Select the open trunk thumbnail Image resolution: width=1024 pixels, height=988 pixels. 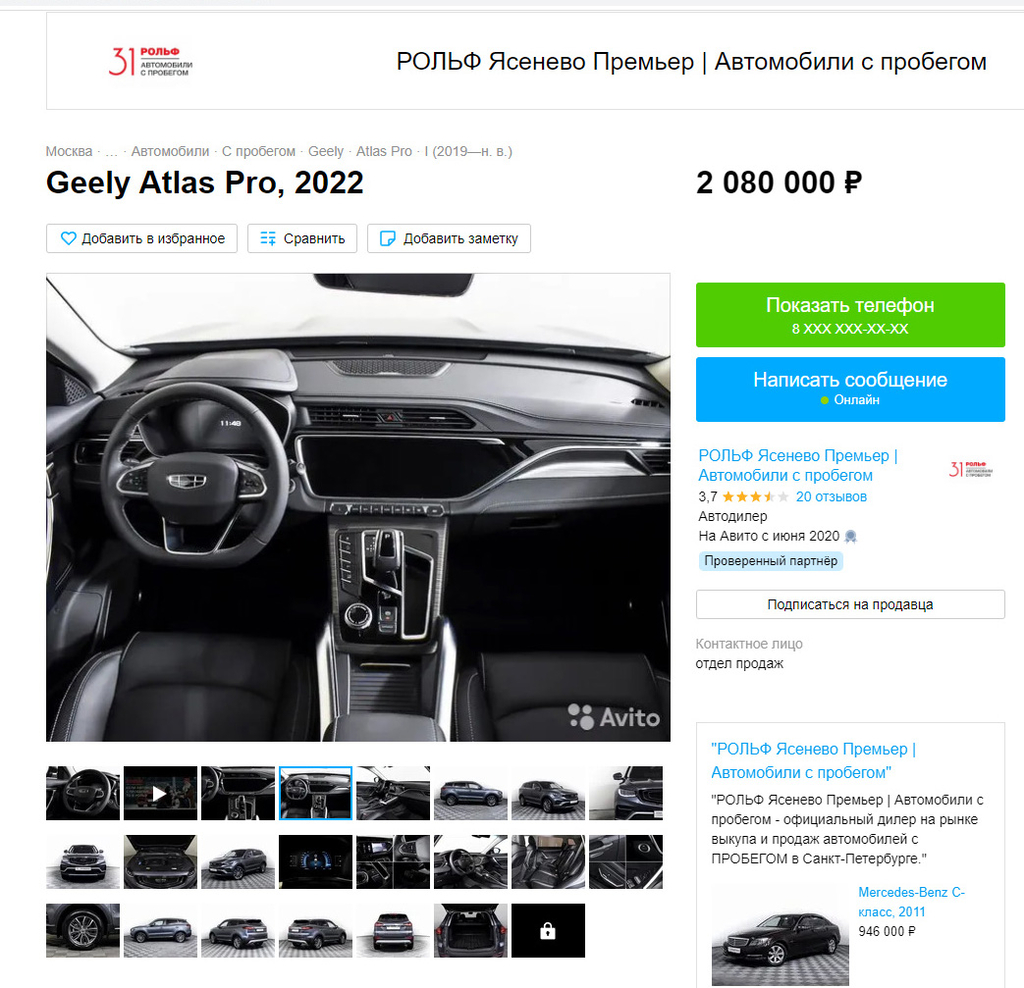470,931
